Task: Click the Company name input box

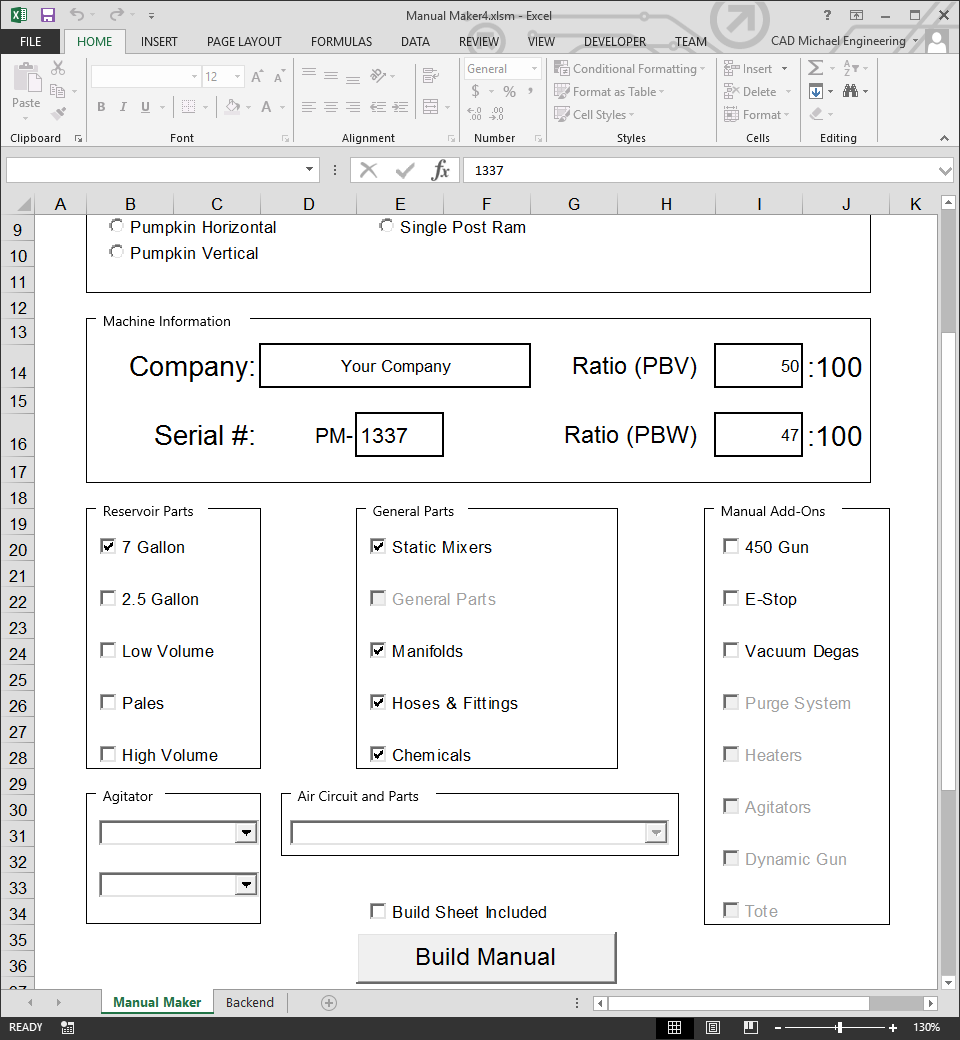Action: [395, 366]
